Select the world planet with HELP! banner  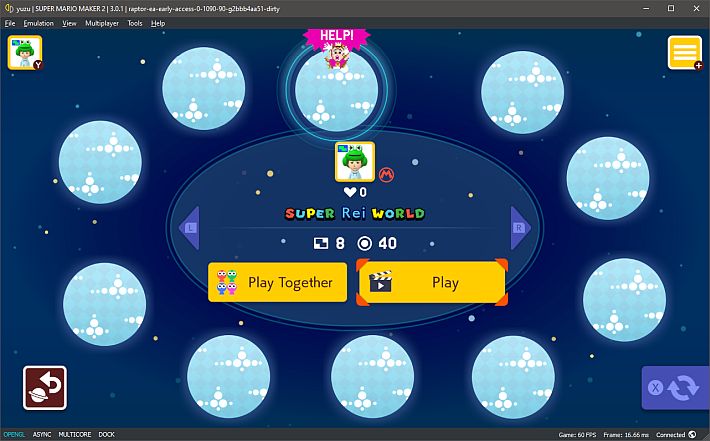336,90
